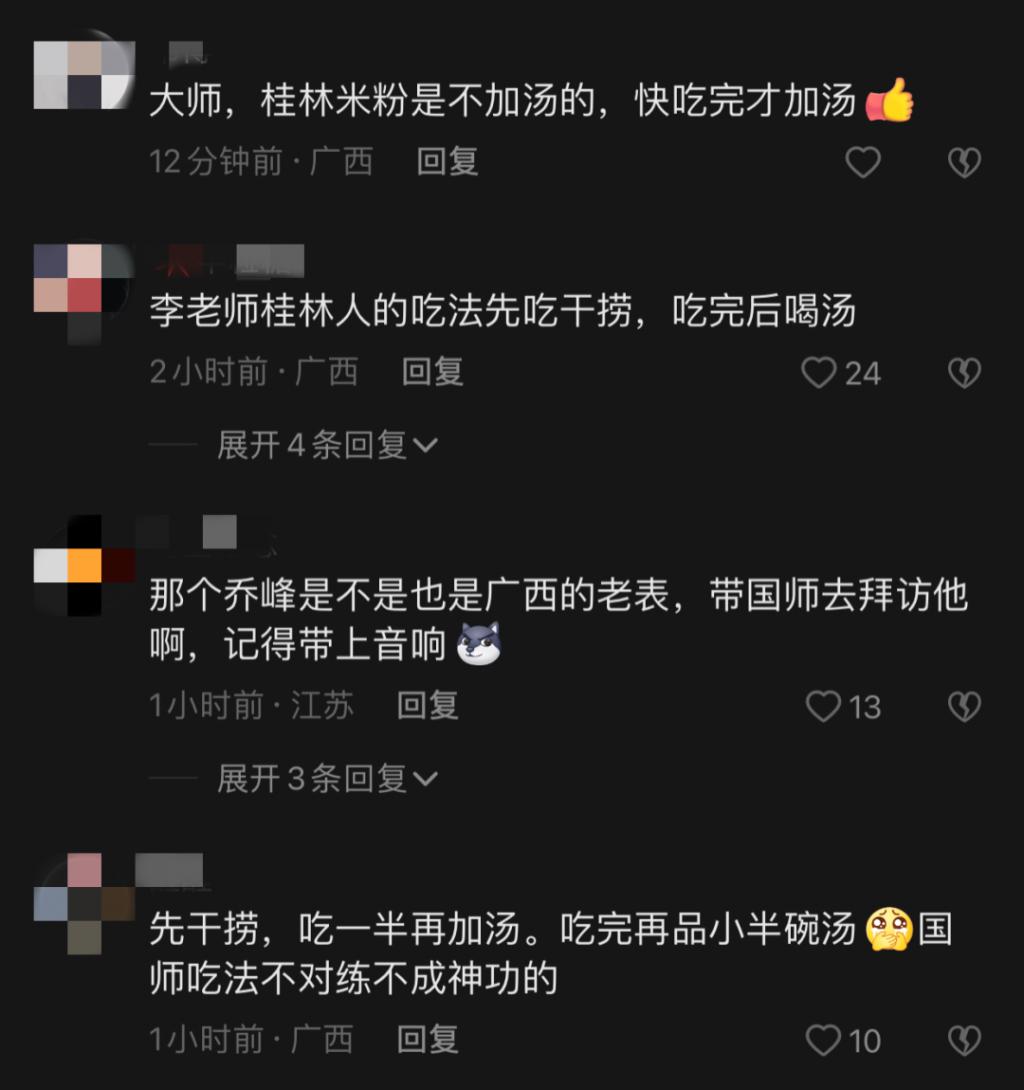This screenshot has height=1090, width=1024.
Task: Click chevron next to 展开4条回复
Action: tap(425, 446)
